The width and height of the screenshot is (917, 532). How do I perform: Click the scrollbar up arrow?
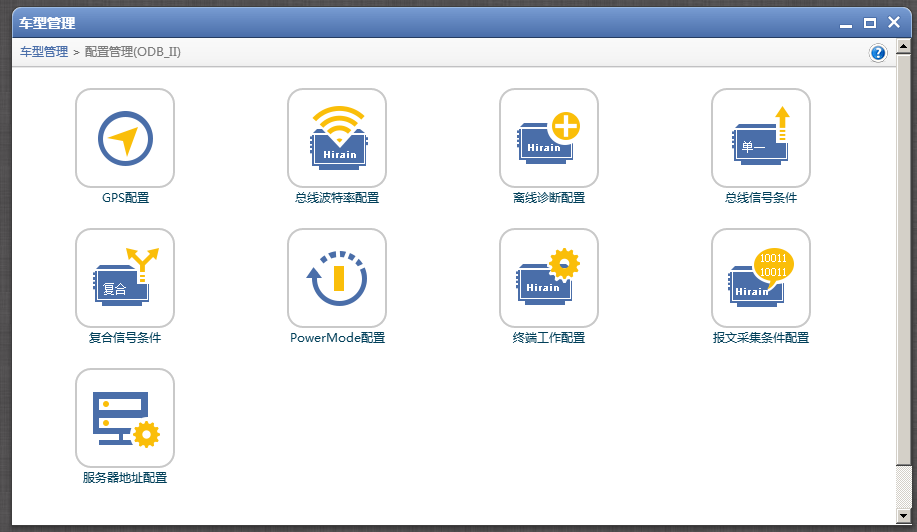[904, 46]
